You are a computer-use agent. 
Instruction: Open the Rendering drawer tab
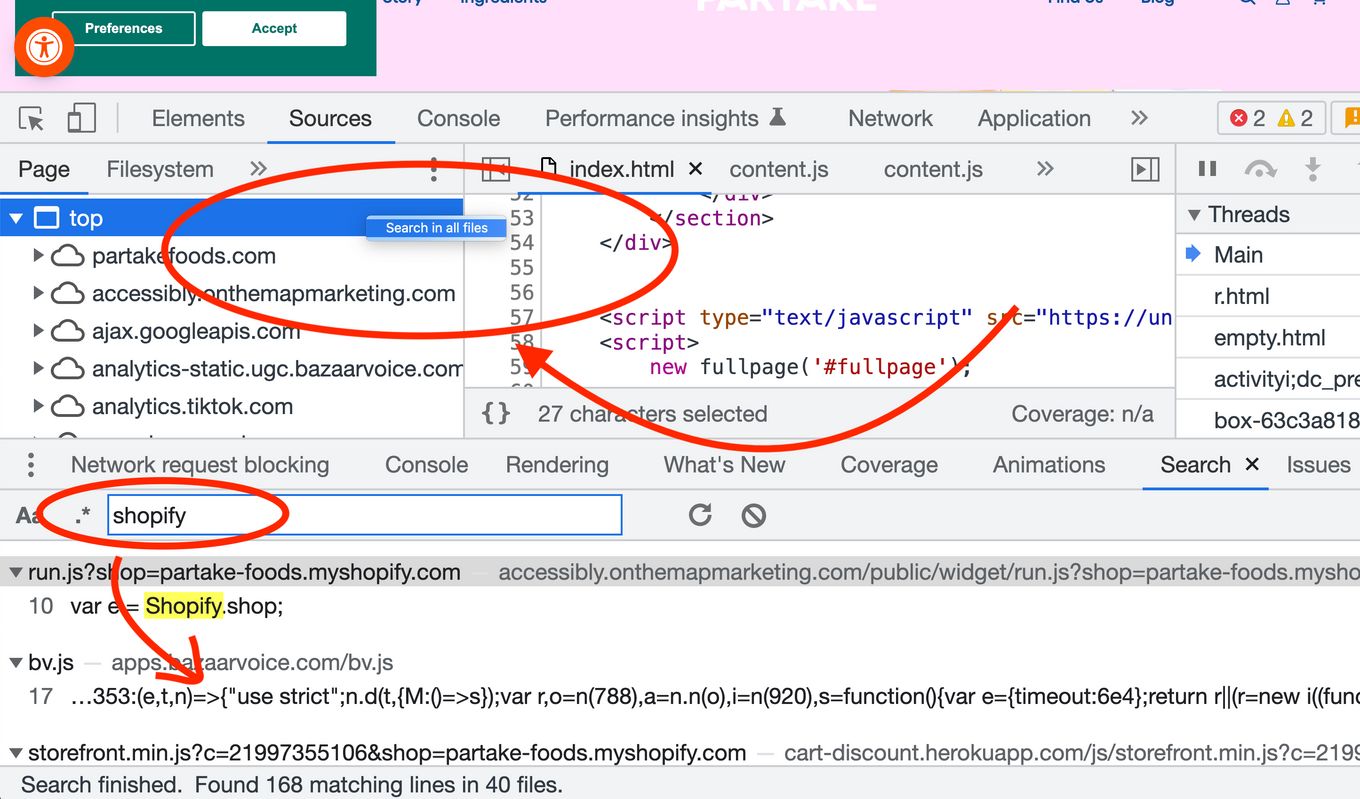tap(557, 465)
